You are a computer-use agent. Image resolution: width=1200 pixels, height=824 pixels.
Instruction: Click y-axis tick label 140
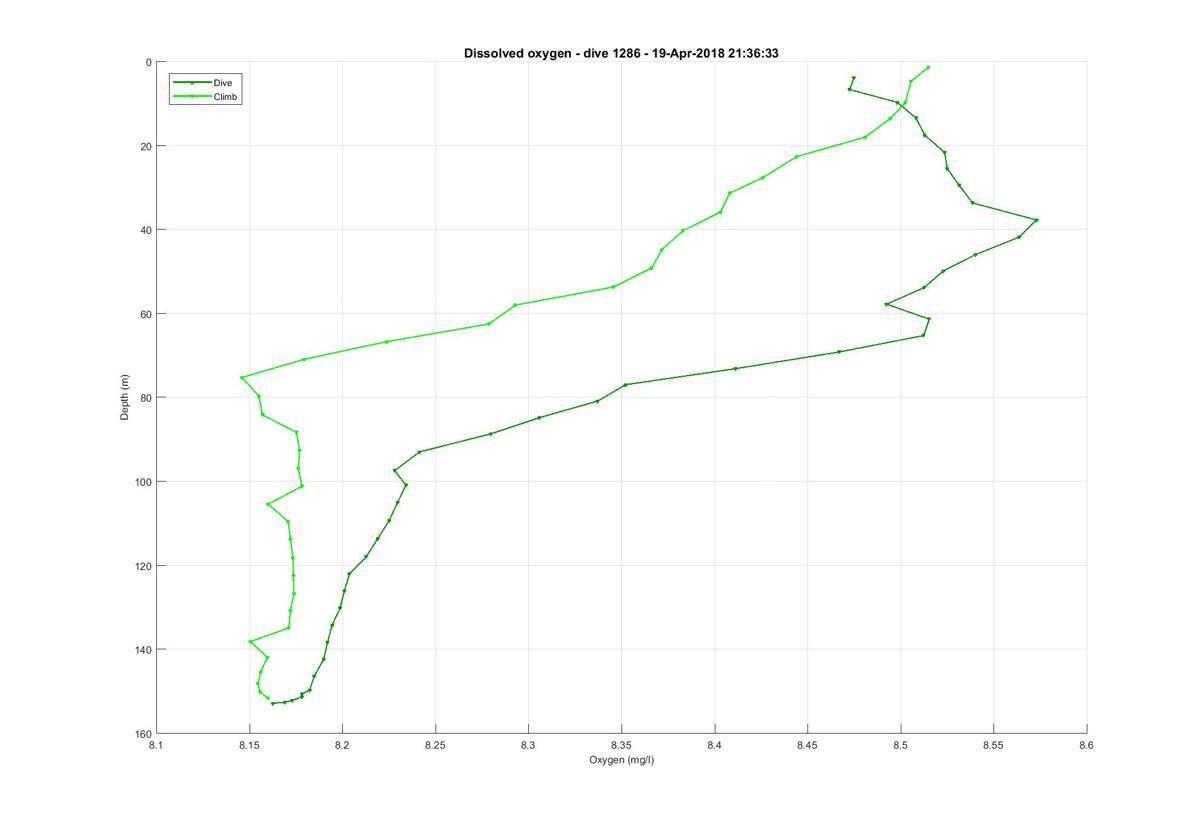pyautogui.click(x=142, y=650)
